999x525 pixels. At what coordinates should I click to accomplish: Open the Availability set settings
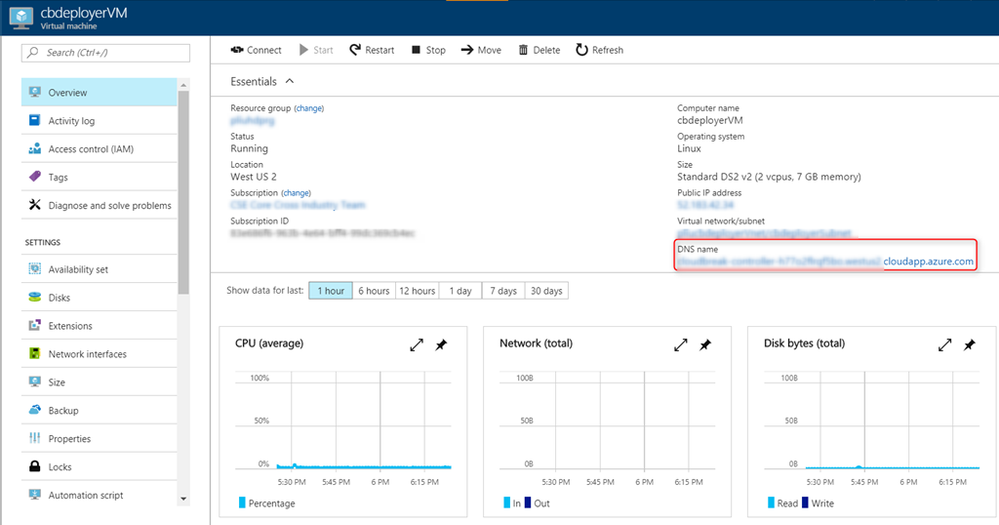[x=99, y=270]
